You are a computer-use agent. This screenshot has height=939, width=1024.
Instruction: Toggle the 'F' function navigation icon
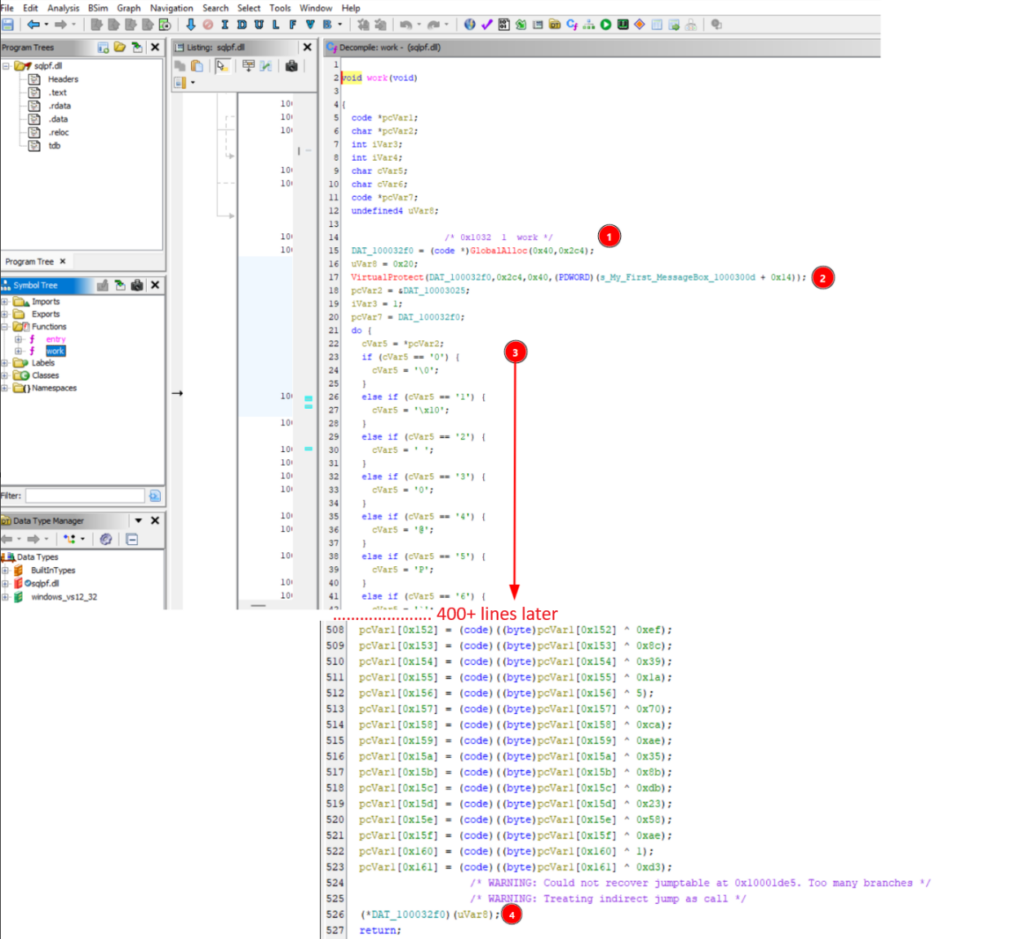pos(293,25)
